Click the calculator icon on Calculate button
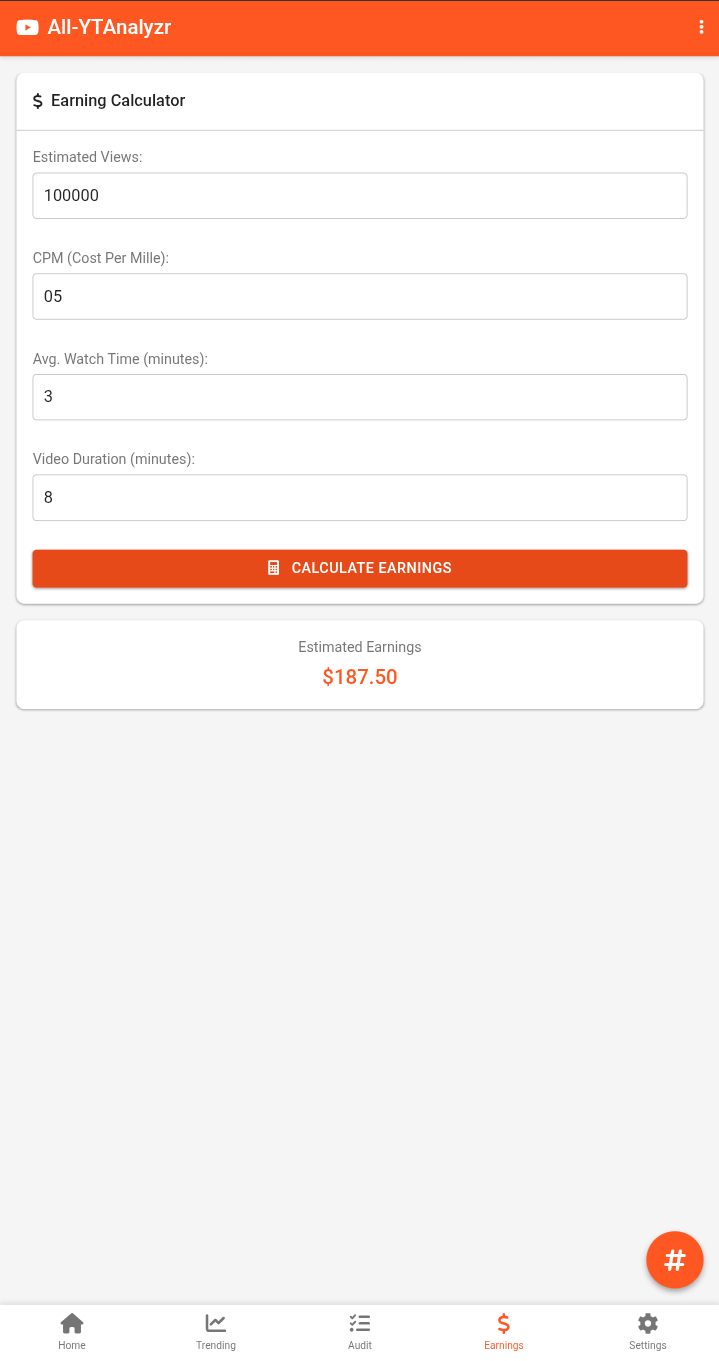 (x=274, y=568)
